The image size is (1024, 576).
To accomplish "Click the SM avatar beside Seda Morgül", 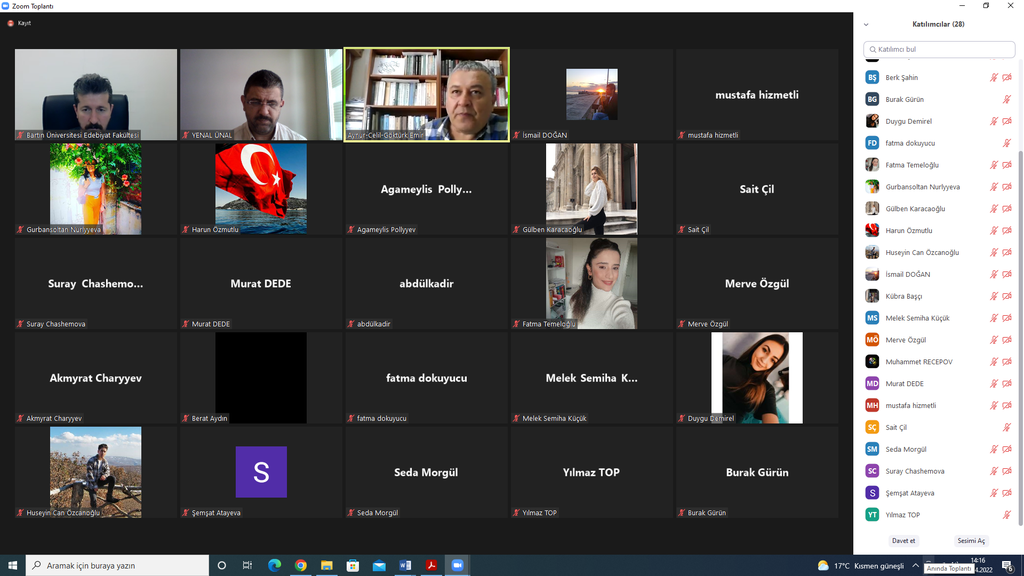I will (872, 449).
